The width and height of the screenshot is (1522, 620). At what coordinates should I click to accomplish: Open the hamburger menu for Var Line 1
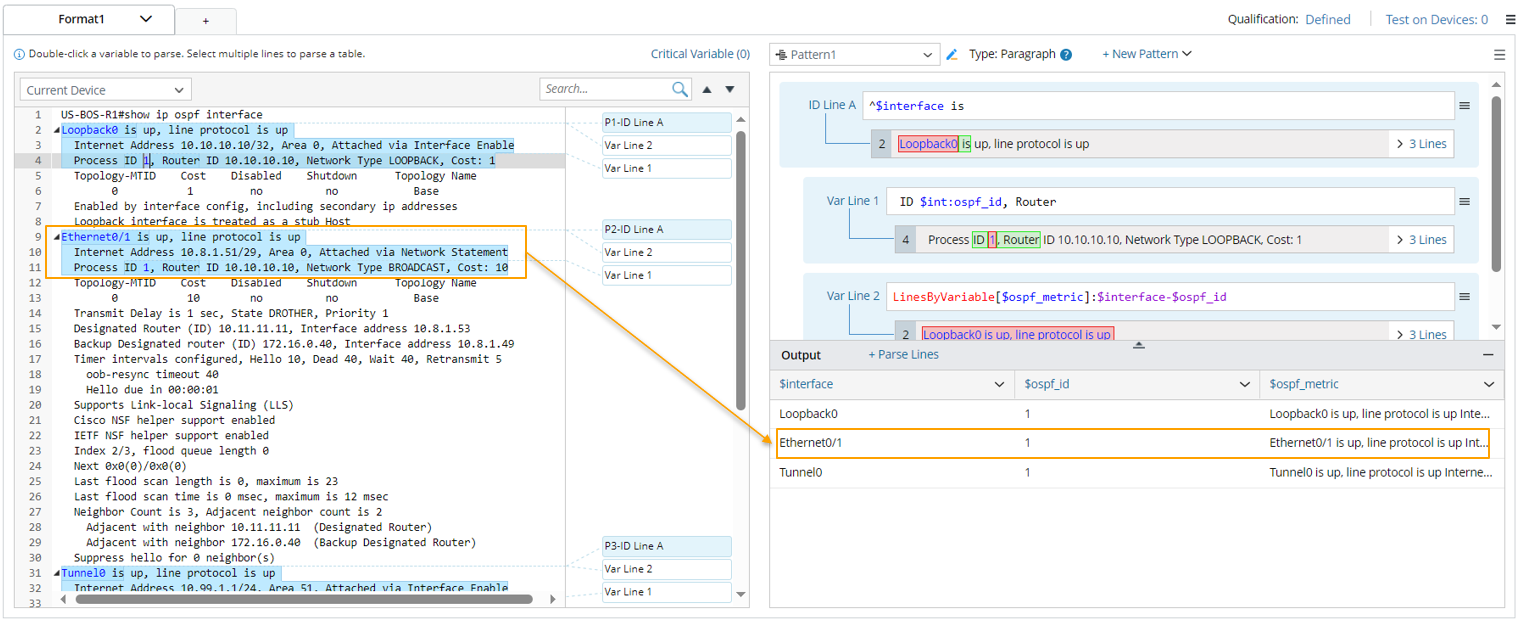[1464, 202]
